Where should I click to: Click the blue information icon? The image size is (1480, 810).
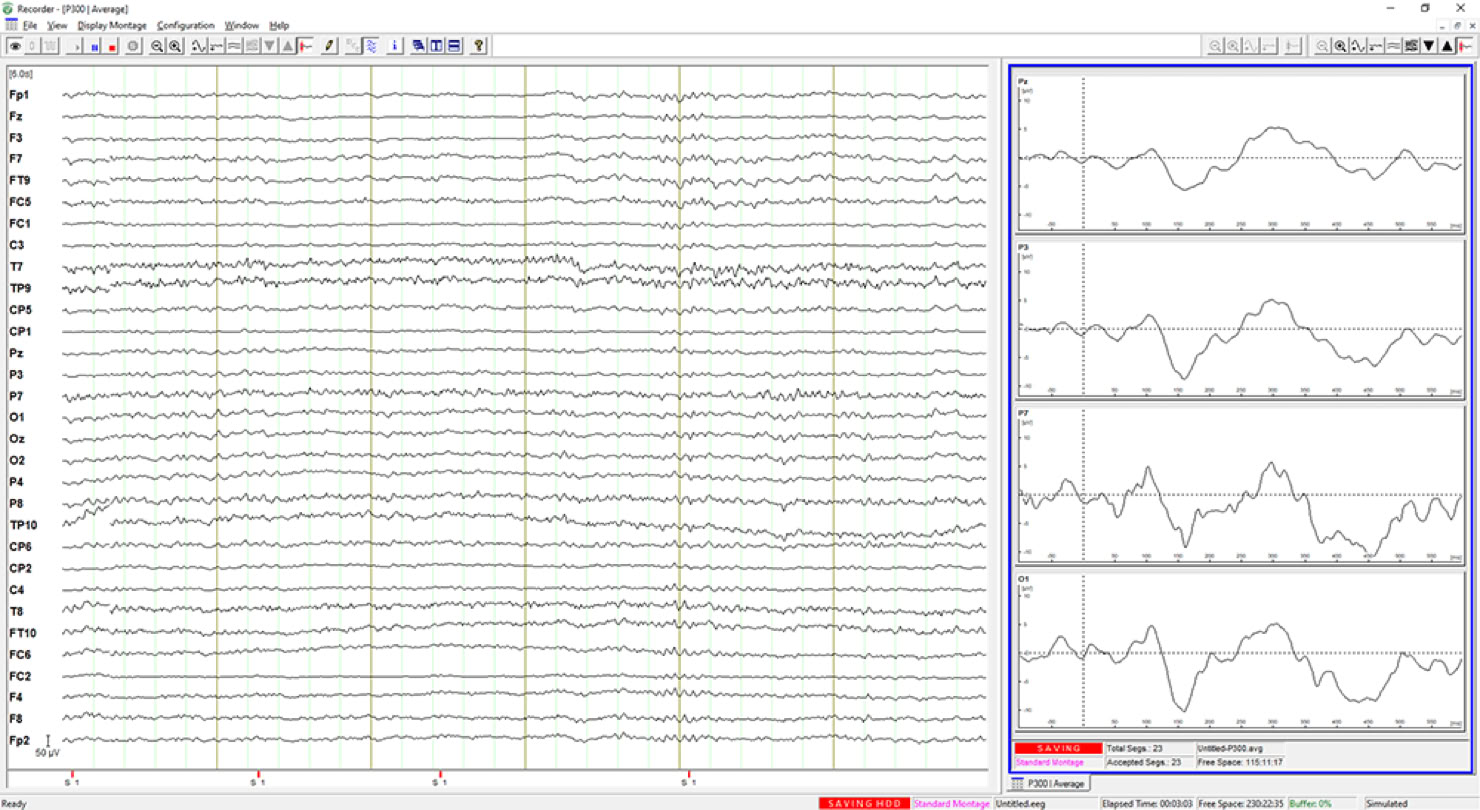coord(395,46)
